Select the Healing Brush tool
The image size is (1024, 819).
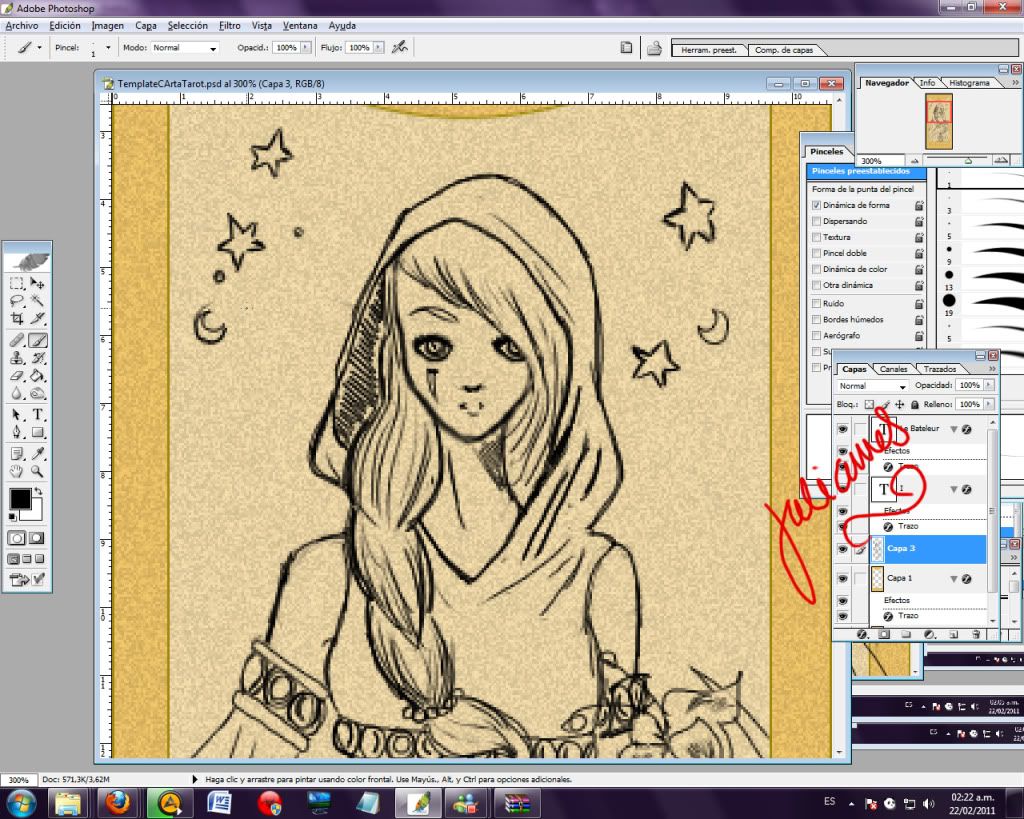(x=17, y=340)
